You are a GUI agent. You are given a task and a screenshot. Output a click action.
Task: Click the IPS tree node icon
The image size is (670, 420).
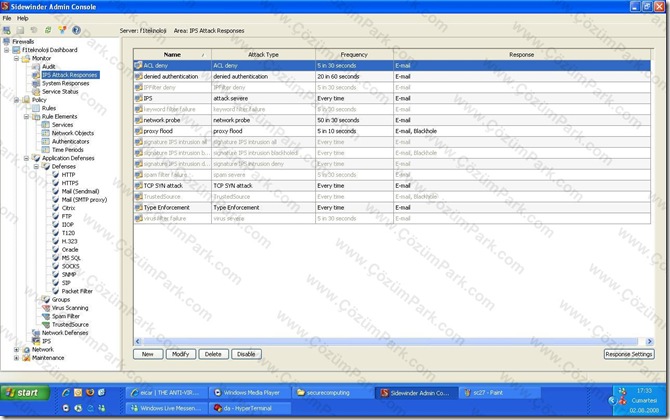pos(36,341)
